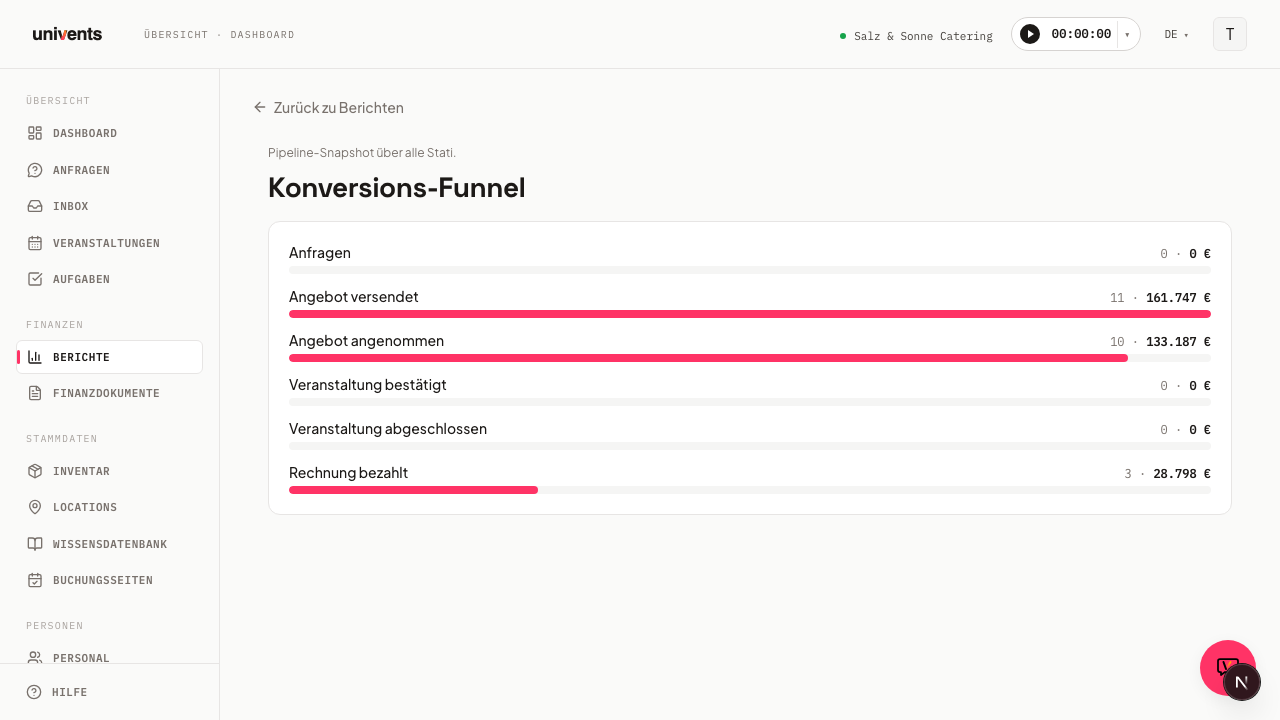Click the back arrow icon
This screenshot has width=1280, height=720.
[x=260, y=107]
